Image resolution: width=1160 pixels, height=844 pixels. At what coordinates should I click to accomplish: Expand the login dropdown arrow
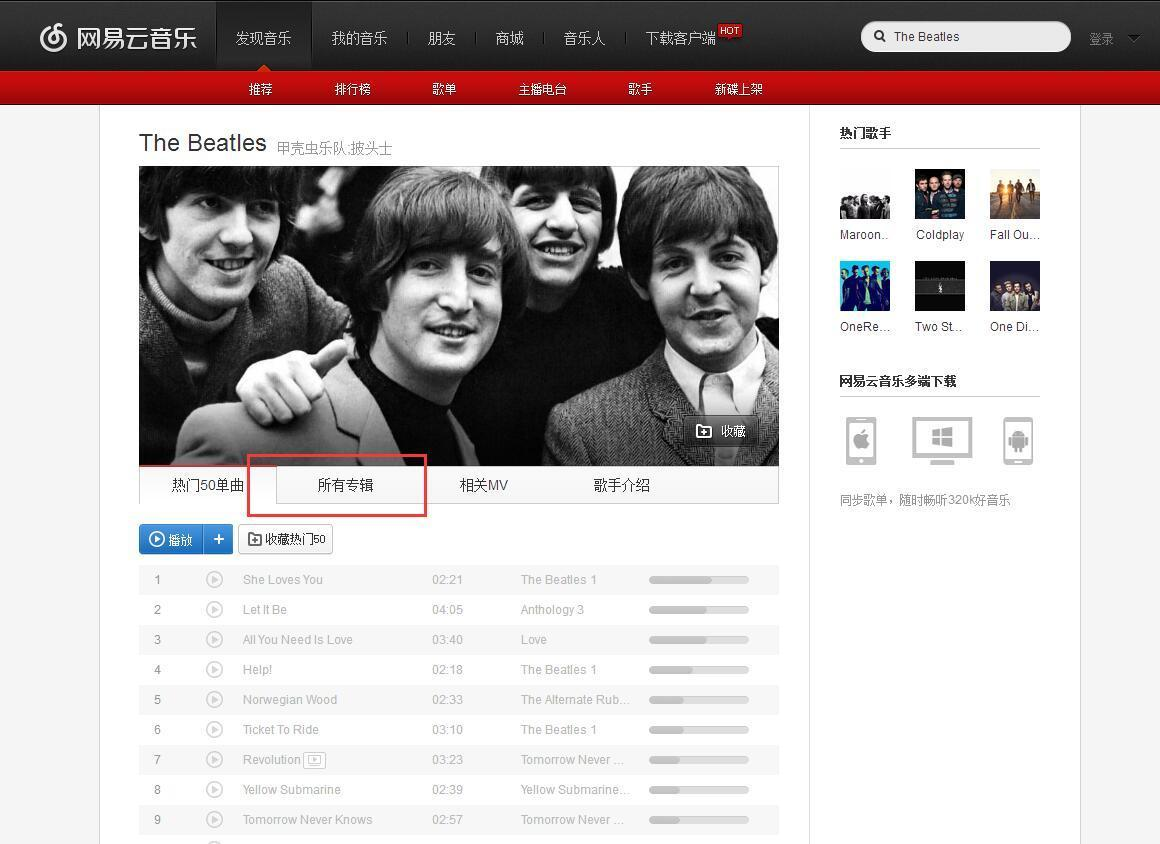pyautogui.click(x=1134, y=38)
